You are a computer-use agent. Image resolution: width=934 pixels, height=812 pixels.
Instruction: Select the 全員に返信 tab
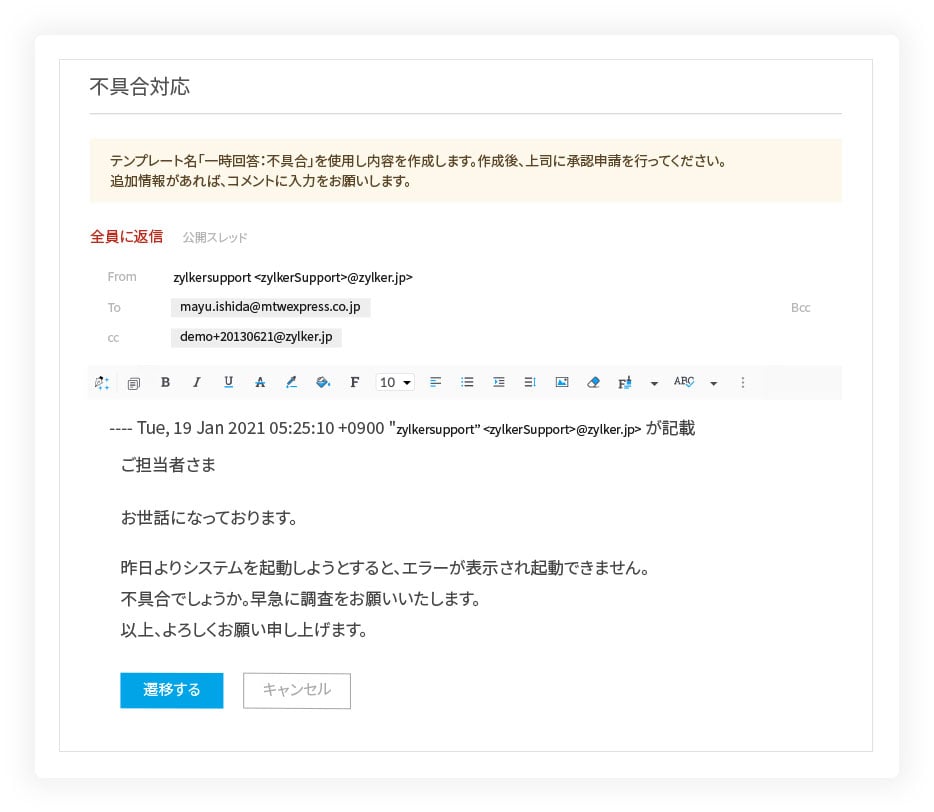pos(127,237)
